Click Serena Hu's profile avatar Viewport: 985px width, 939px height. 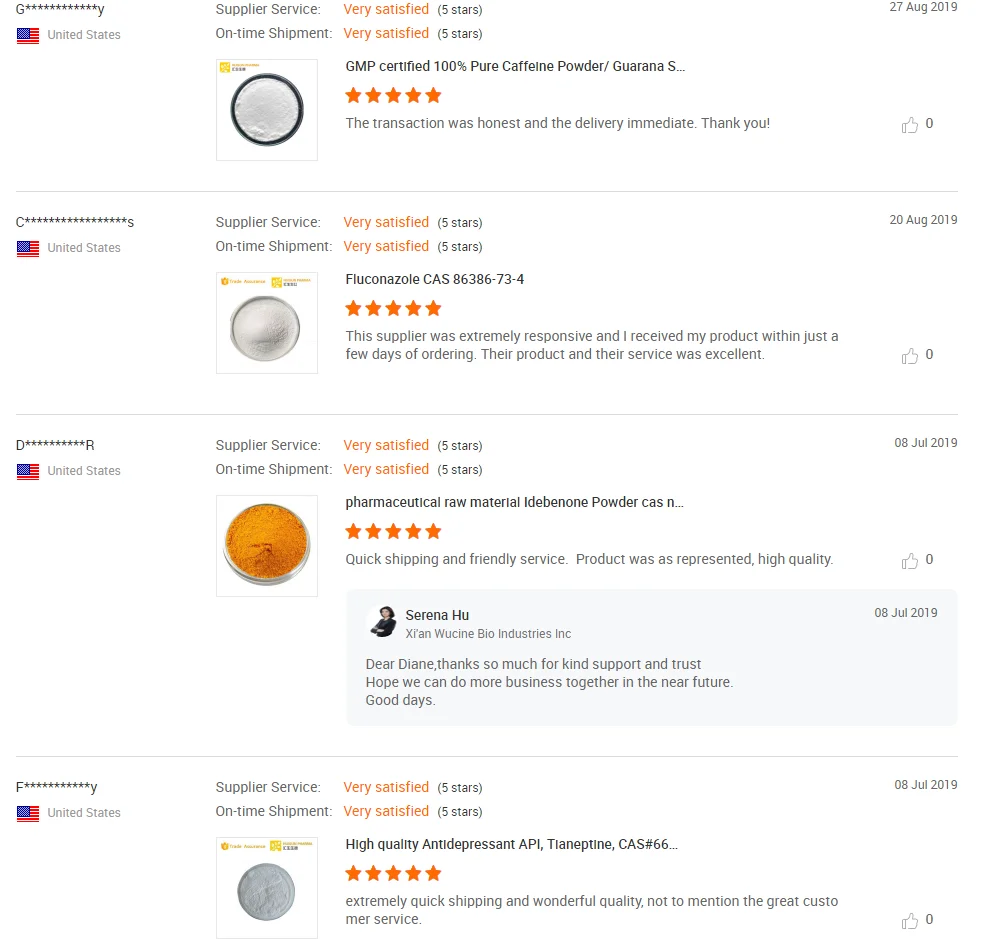[382, 621]
